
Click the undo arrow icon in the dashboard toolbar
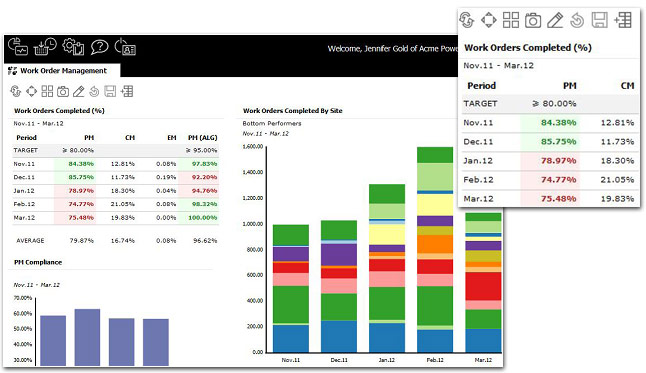94,91
